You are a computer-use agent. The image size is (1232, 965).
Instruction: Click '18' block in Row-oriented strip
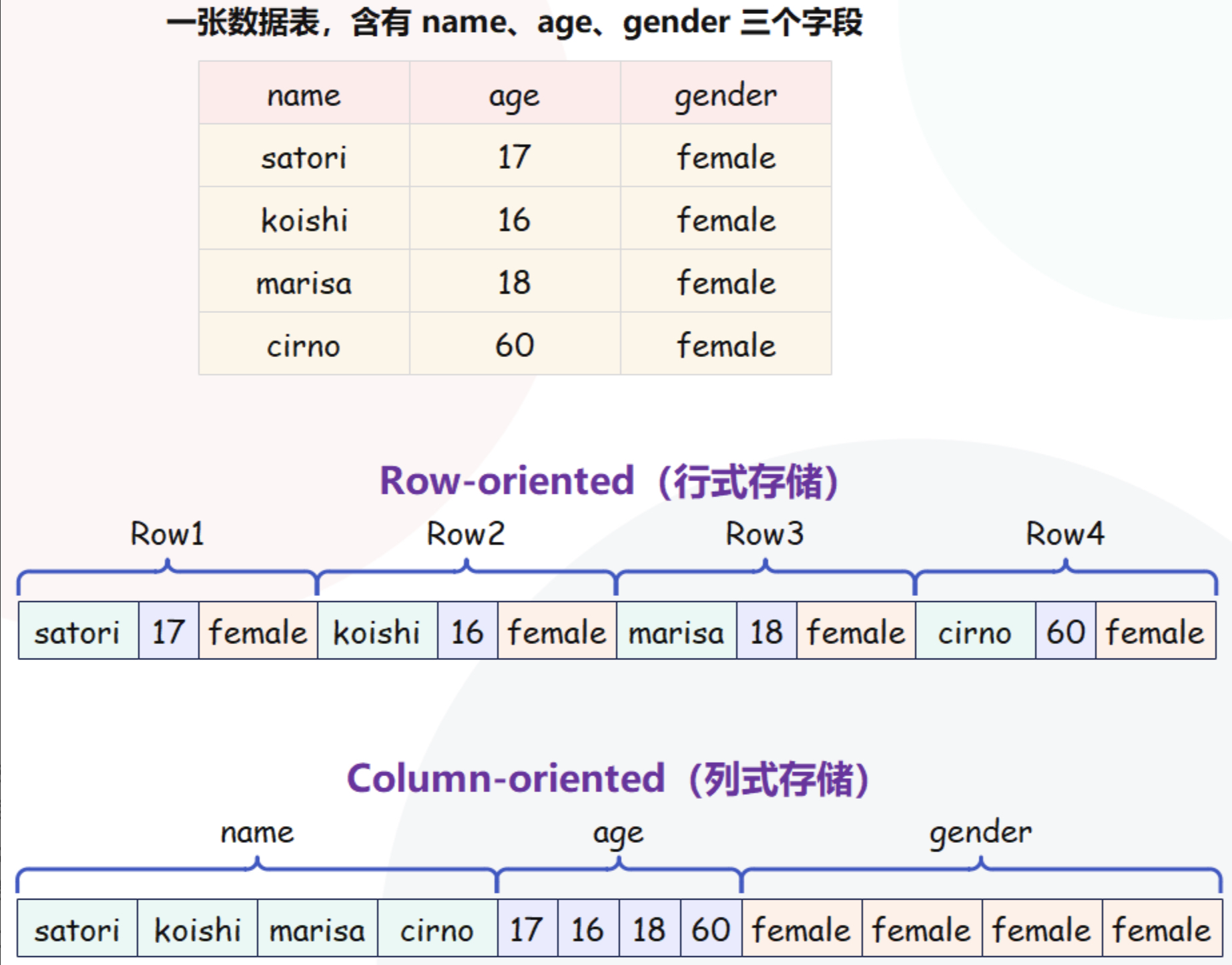point(766,631)
